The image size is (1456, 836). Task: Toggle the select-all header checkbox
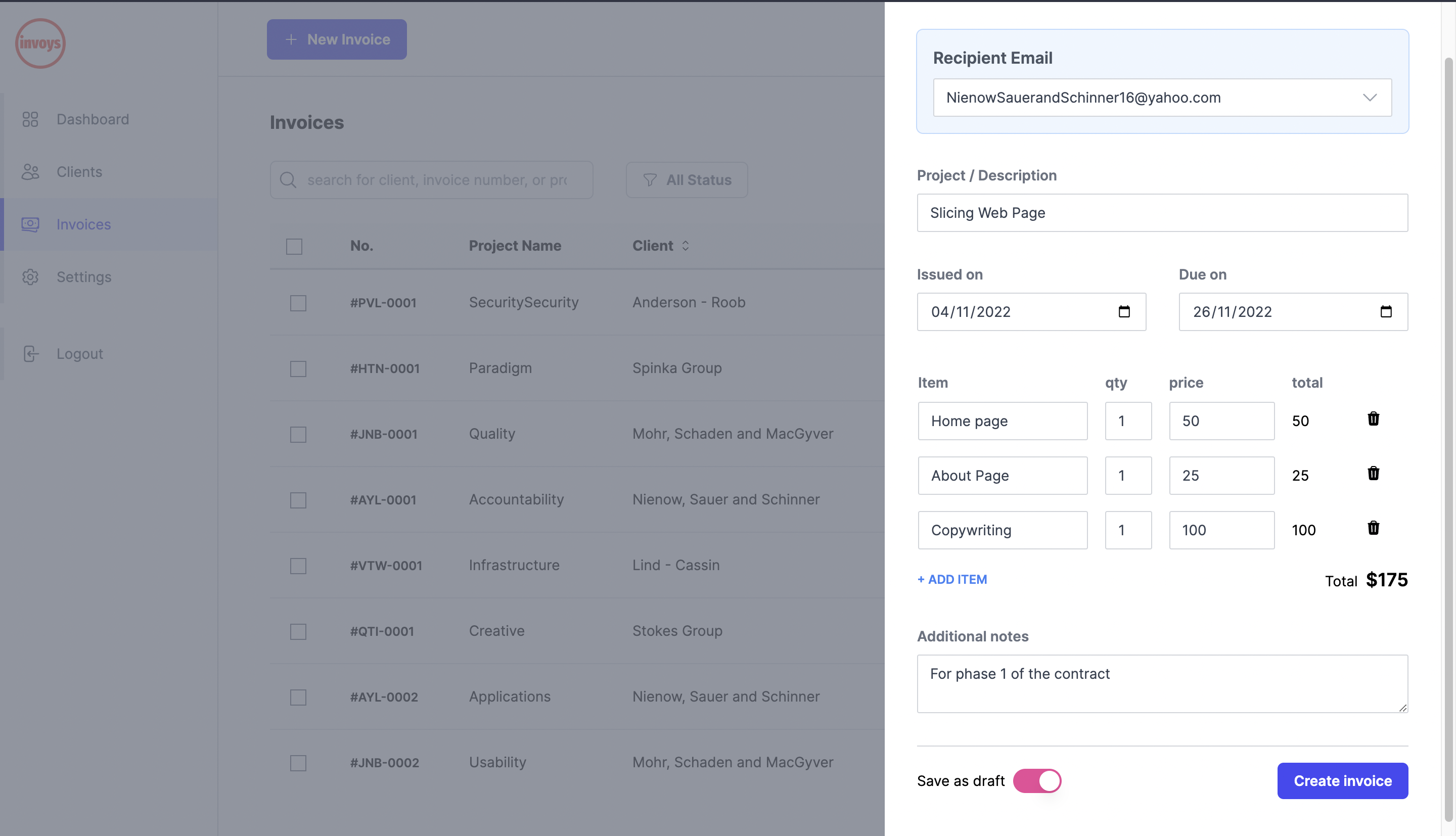pos(294,246)
